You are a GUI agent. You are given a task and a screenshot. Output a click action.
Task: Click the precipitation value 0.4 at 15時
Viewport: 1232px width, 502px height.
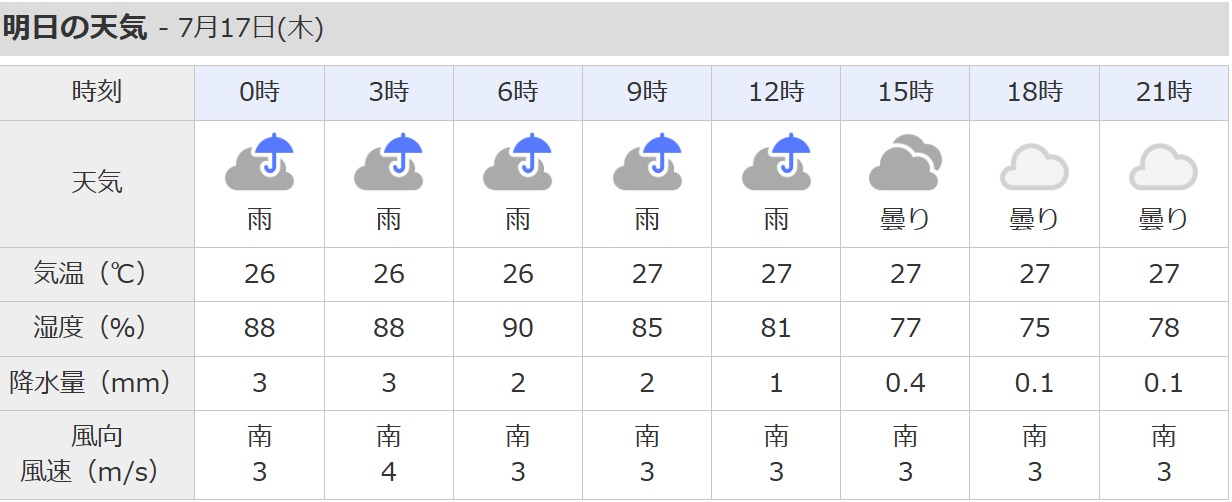point(905,382)
